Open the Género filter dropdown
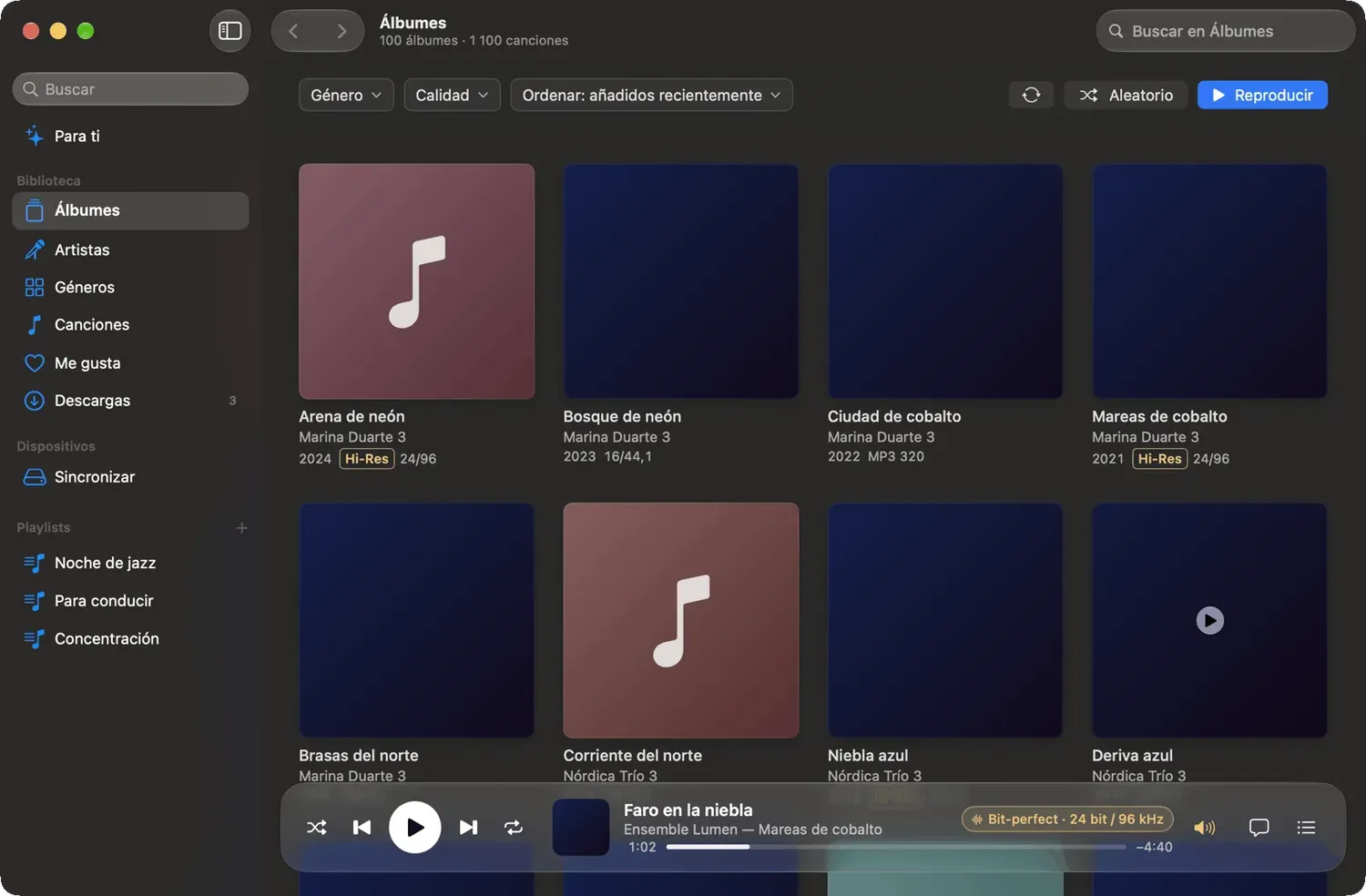This screenshot has height=896, width=1366. [346, 95]
